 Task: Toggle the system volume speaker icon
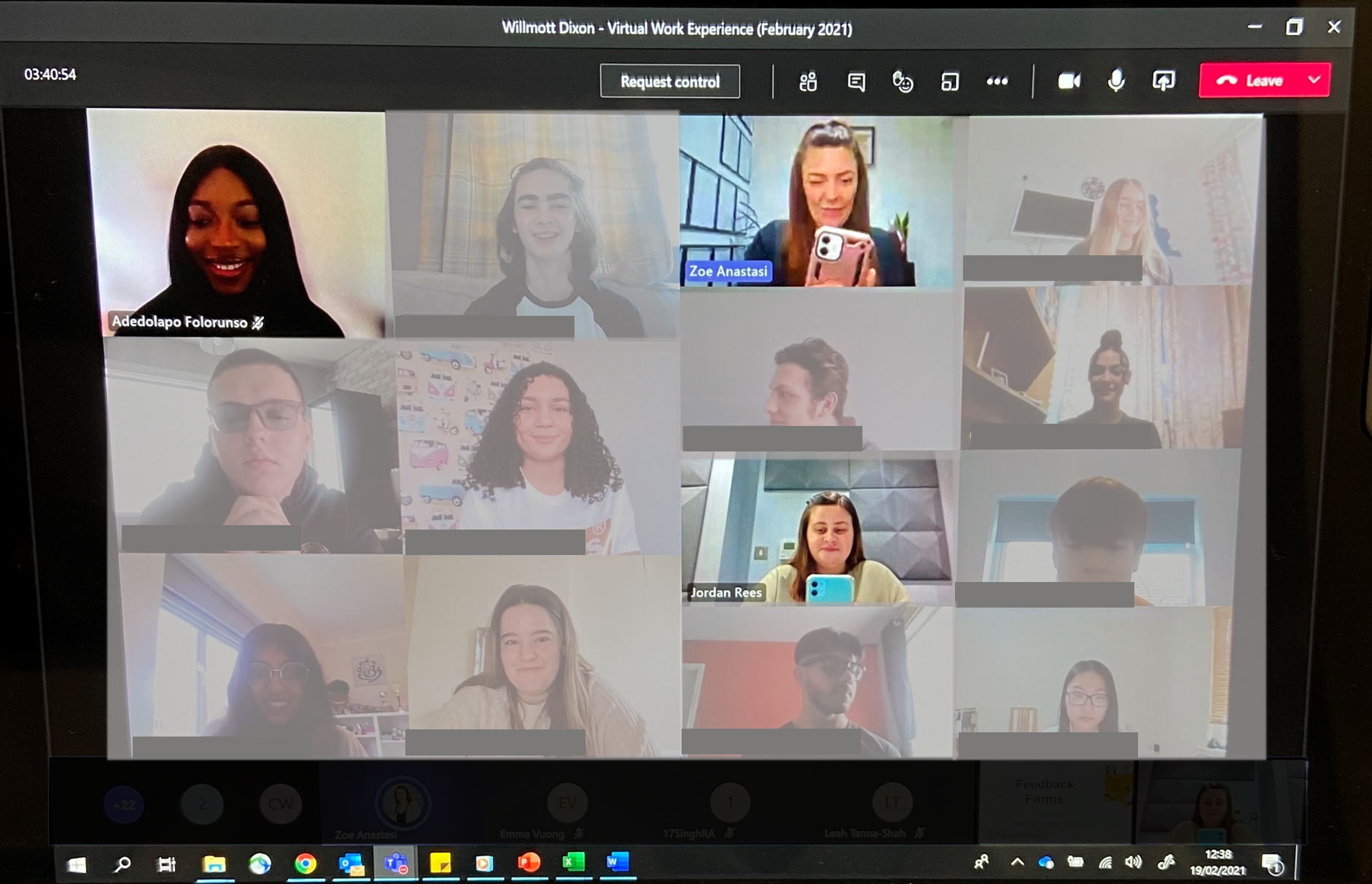[1133, 863]
